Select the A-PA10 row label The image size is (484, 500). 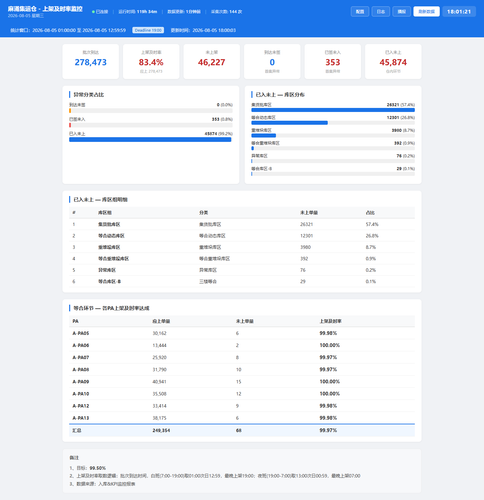coord(81,394)
